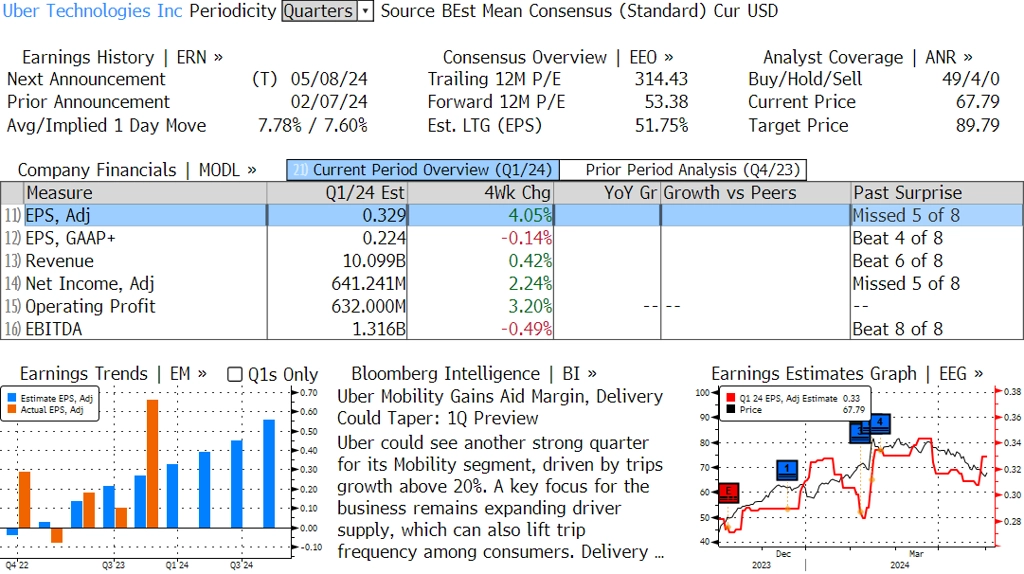Click the Past Surprise column header
This screenshot has width=1024, height=574.
click(x=937, y=193)
